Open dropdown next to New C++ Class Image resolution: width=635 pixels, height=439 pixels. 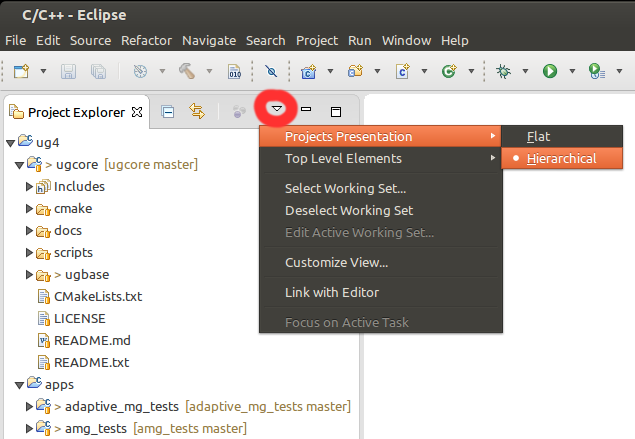471,71
